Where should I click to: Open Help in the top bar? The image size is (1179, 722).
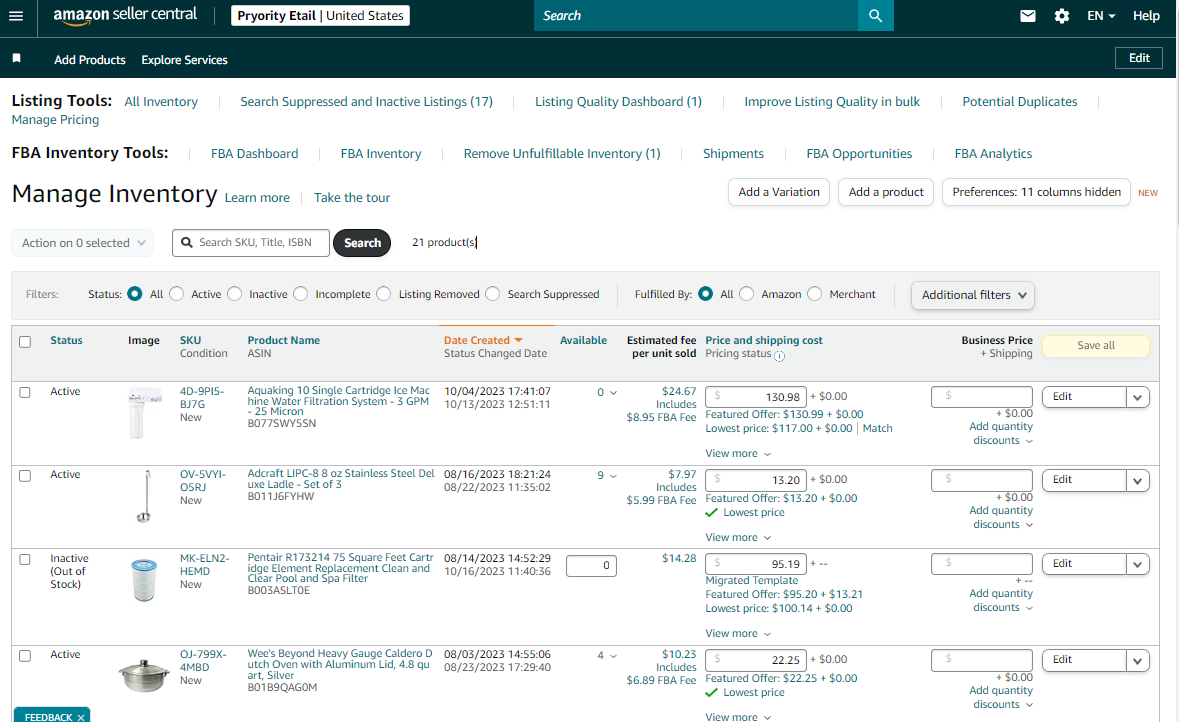tap(1146, 16)
